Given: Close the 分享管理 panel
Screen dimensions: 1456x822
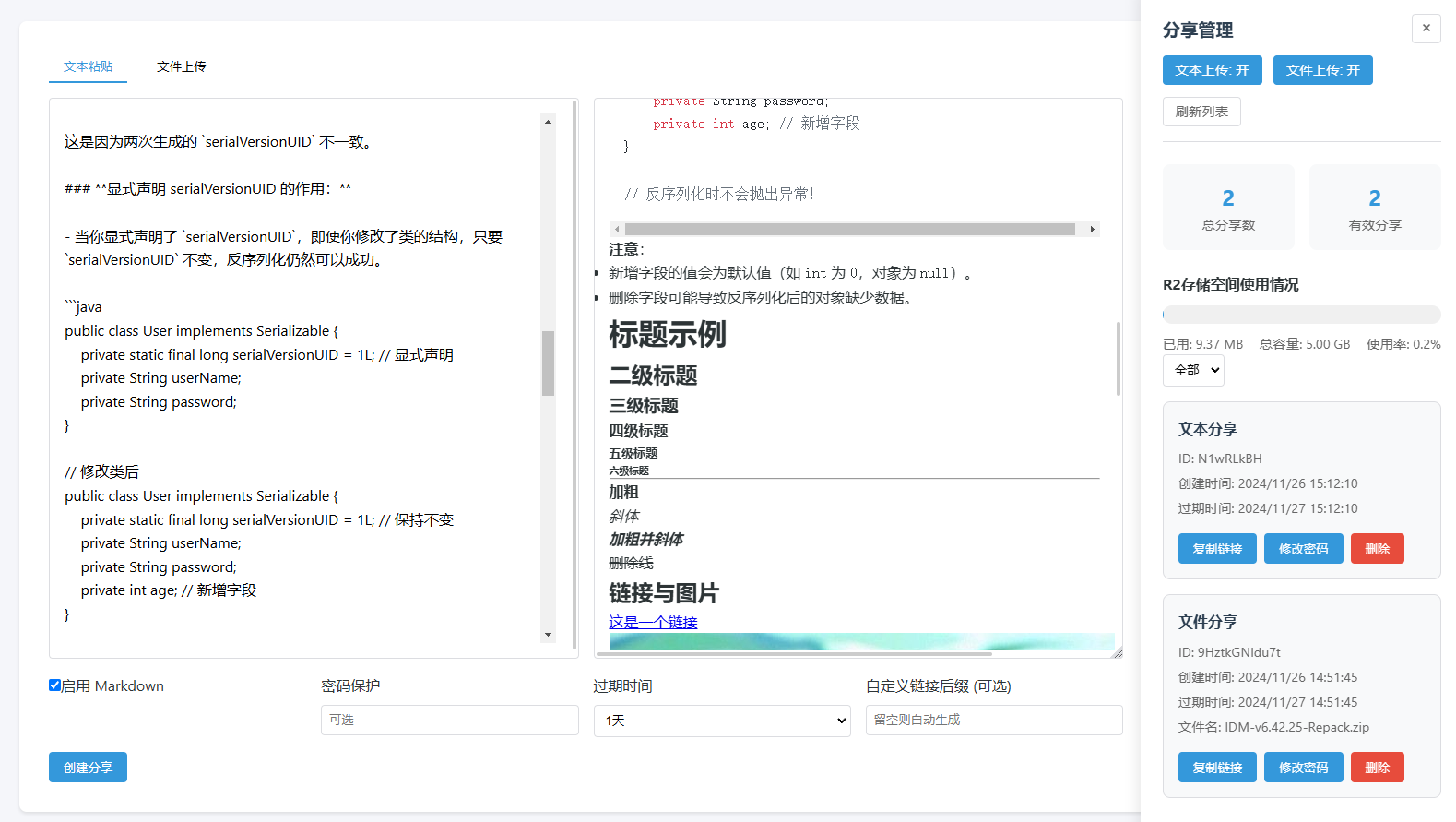Looking at the screenshot, I should click(x=1426, y=29).
